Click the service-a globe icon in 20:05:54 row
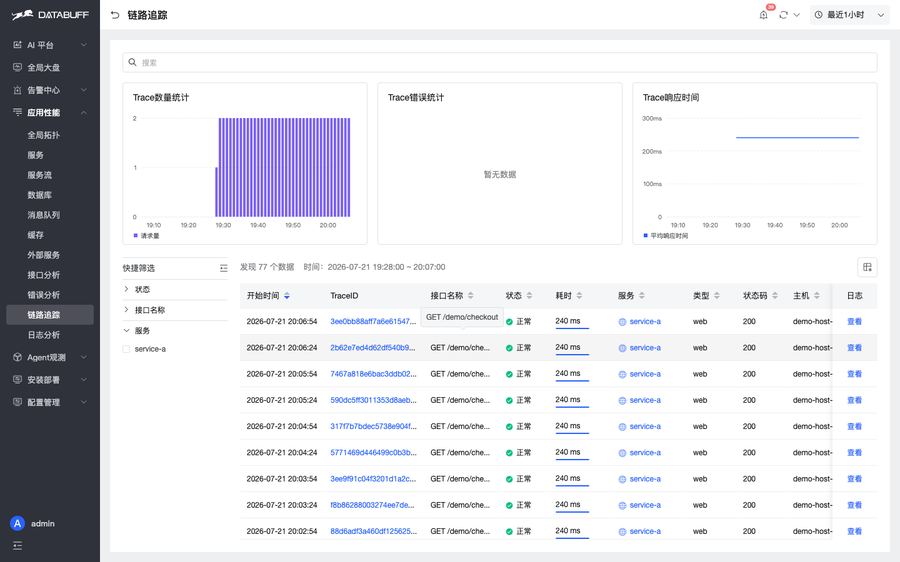 coord(622,374)
